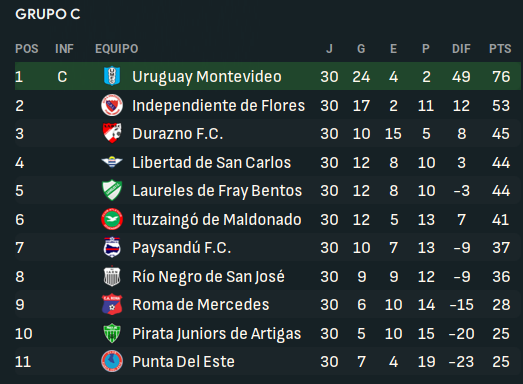523x384 pixels.
Task: Click the Ituzaingó de Maldonado round crest
Action: click(x=112, y=219)
